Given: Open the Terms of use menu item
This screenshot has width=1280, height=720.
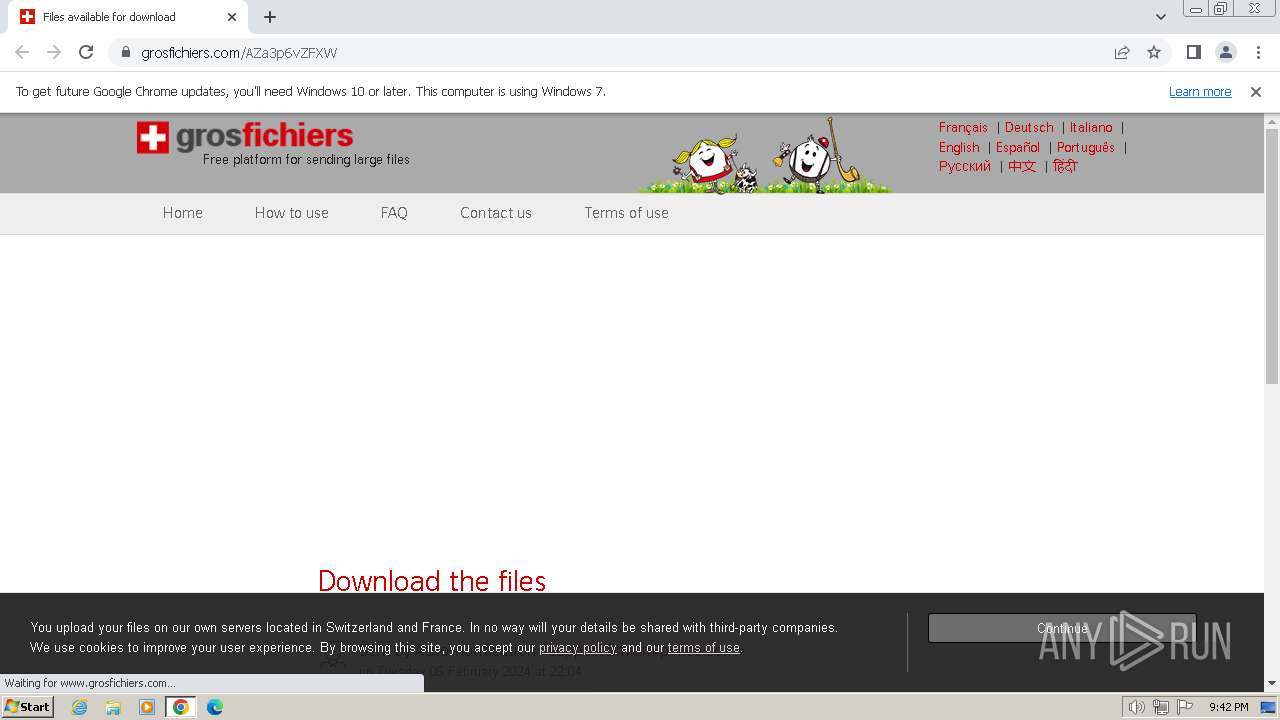Looking at the screenshot, I should click(627, 213).
